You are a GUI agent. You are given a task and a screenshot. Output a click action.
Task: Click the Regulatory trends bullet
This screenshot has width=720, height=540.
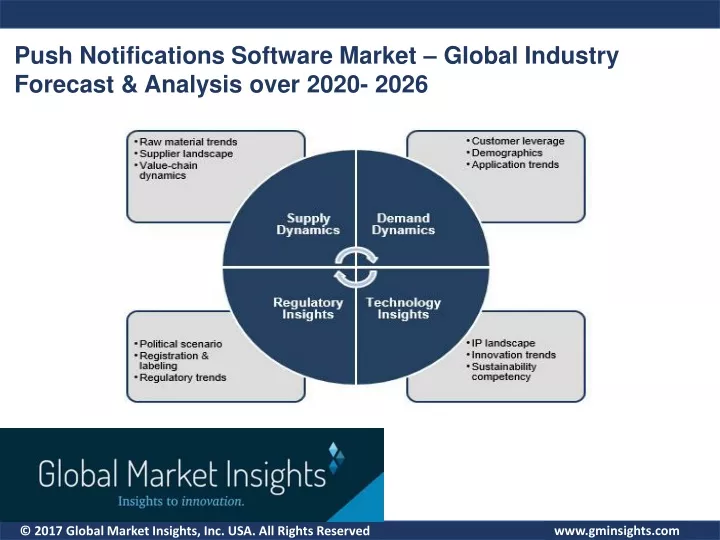tap(180, 377)
